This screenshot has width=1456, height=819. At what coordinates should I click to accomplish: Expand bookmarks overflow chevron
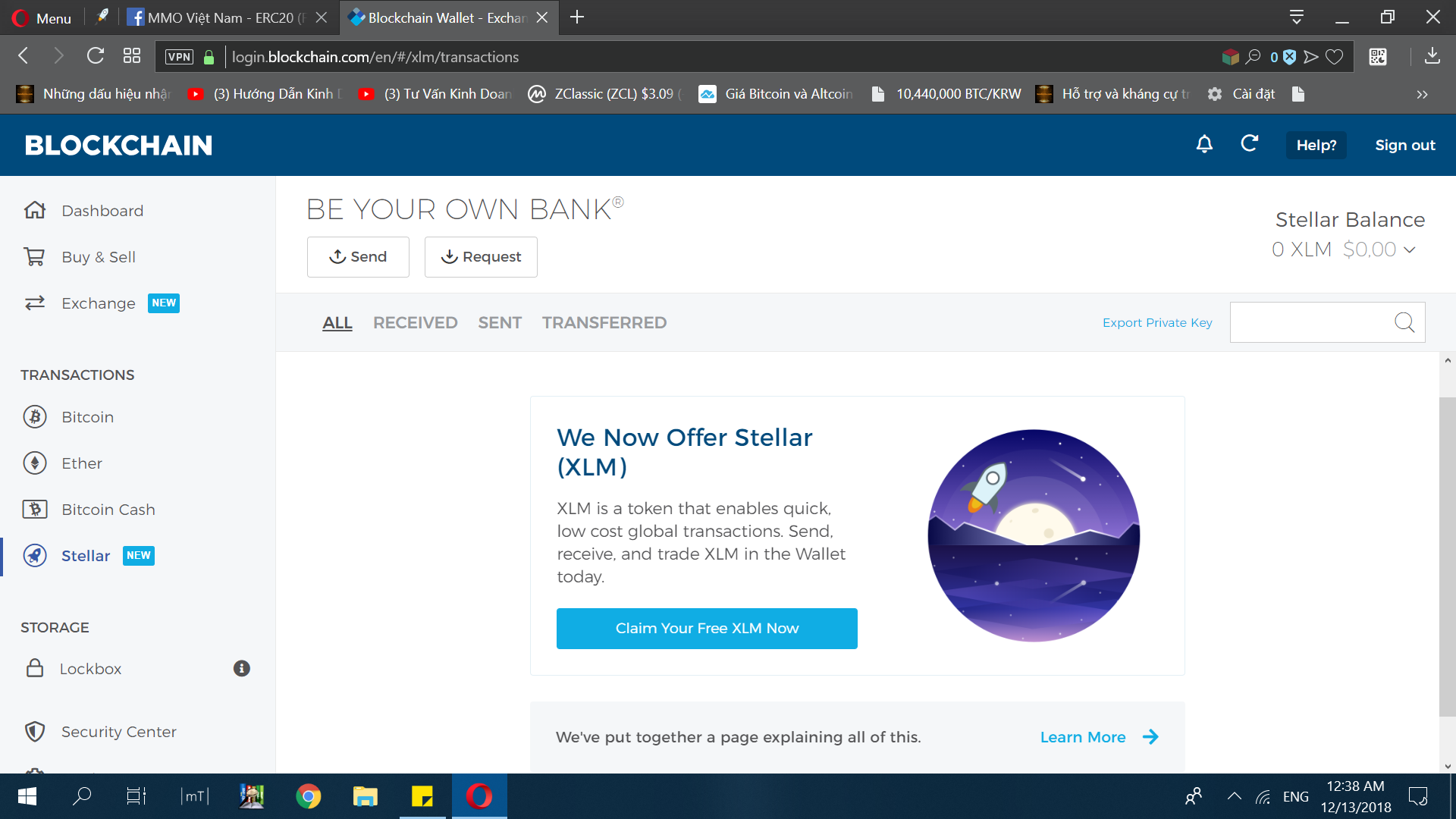pyautogui.click(x=1422, y=94)
